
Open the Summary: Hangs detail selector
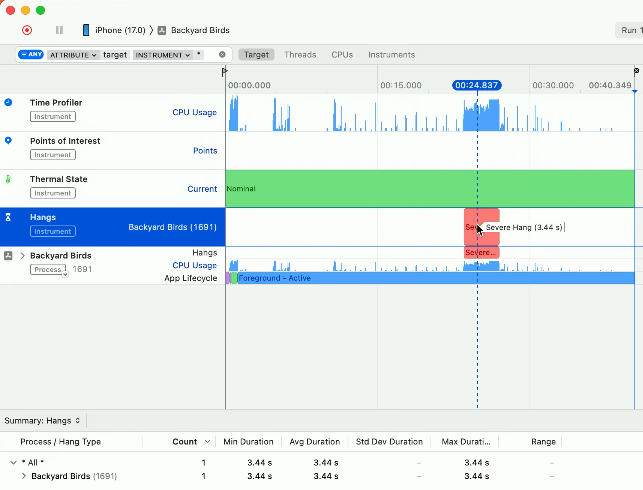pos(42,421)
